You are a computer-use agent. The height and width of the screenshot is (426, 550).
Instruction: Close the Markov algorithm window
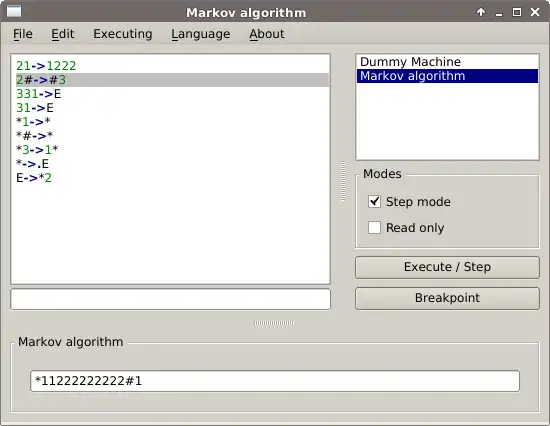click(535, 12)
